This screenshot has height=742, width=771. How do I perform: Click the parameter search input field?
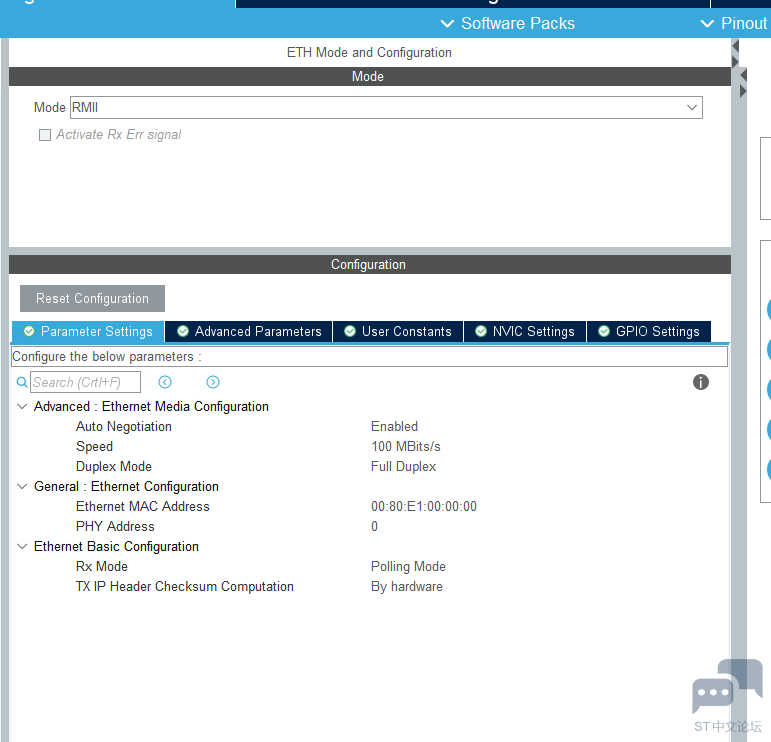pos(85,382)
